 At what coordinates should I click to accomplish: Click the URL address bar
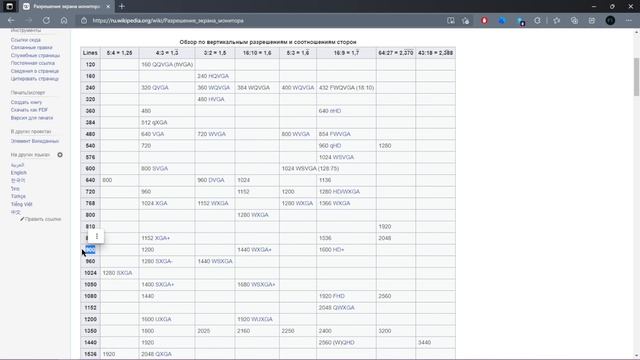(261, 20)
